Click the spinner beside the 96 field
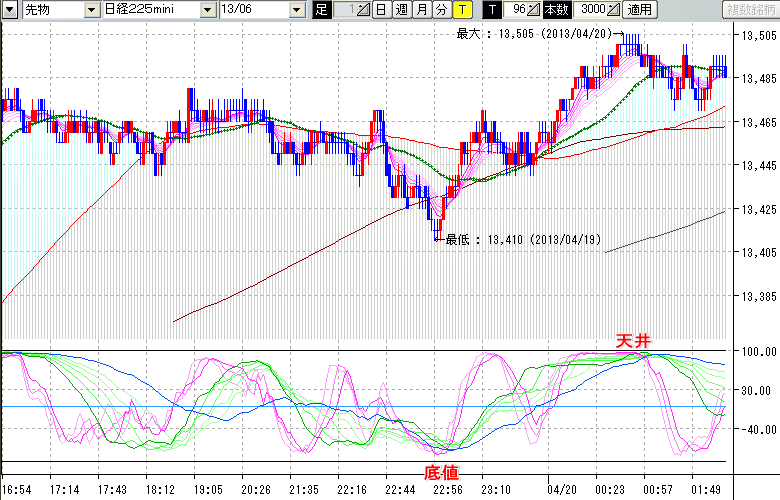780x500 pixels. pyautogui.click(x=534, y=10)
